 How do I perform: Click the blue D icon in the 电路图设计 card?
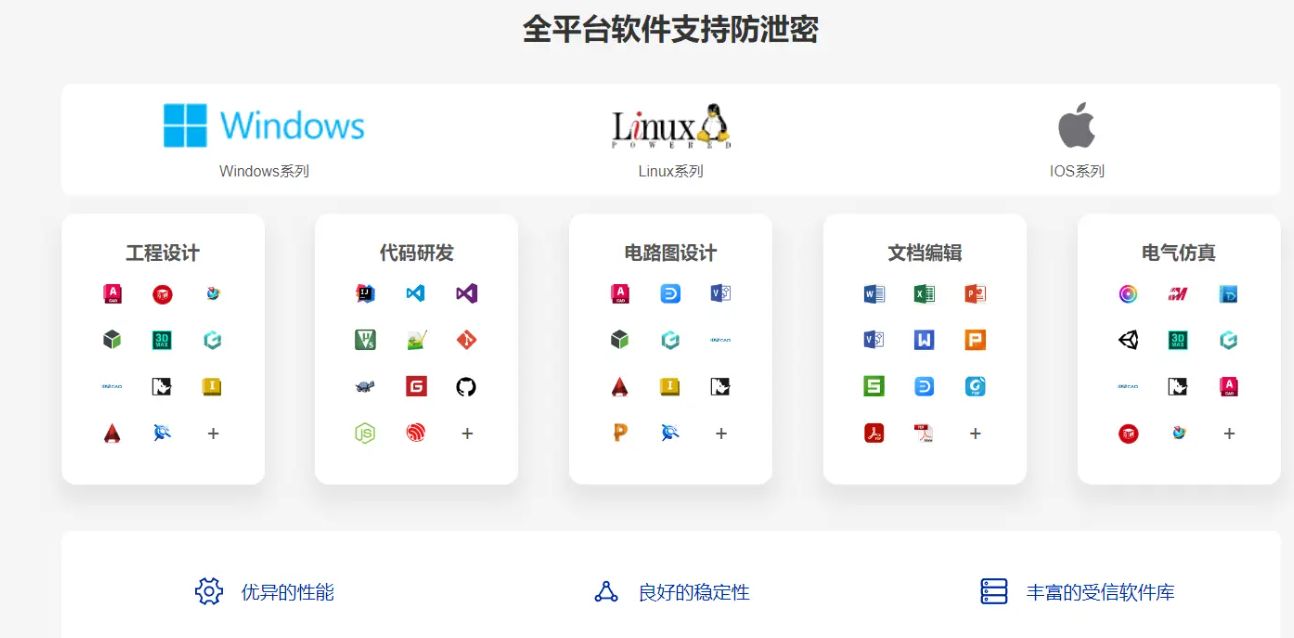click(x=670, y=294)
